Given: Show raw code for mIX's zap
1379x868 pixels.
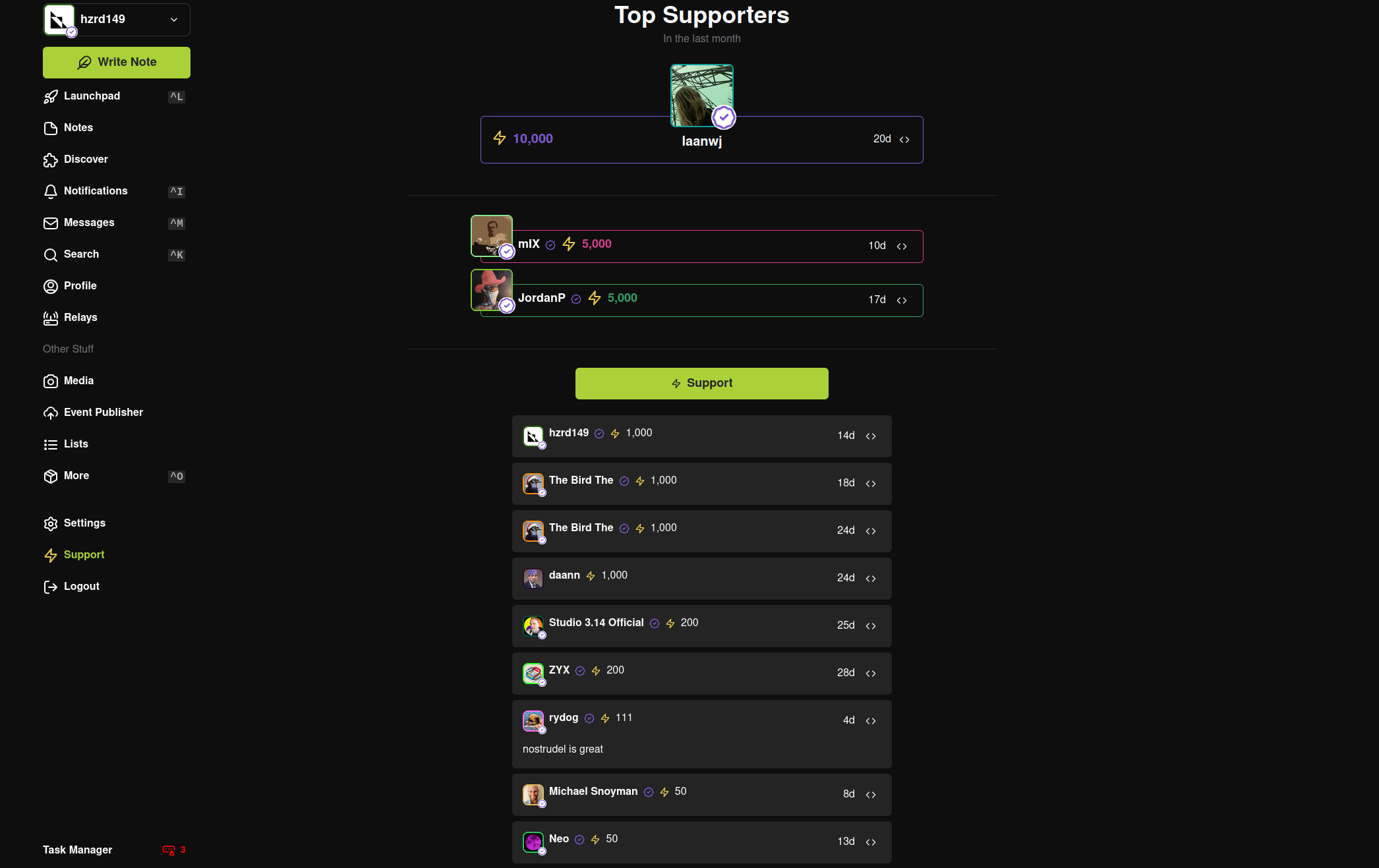Looking at the screenshot, I should (902, 246).
